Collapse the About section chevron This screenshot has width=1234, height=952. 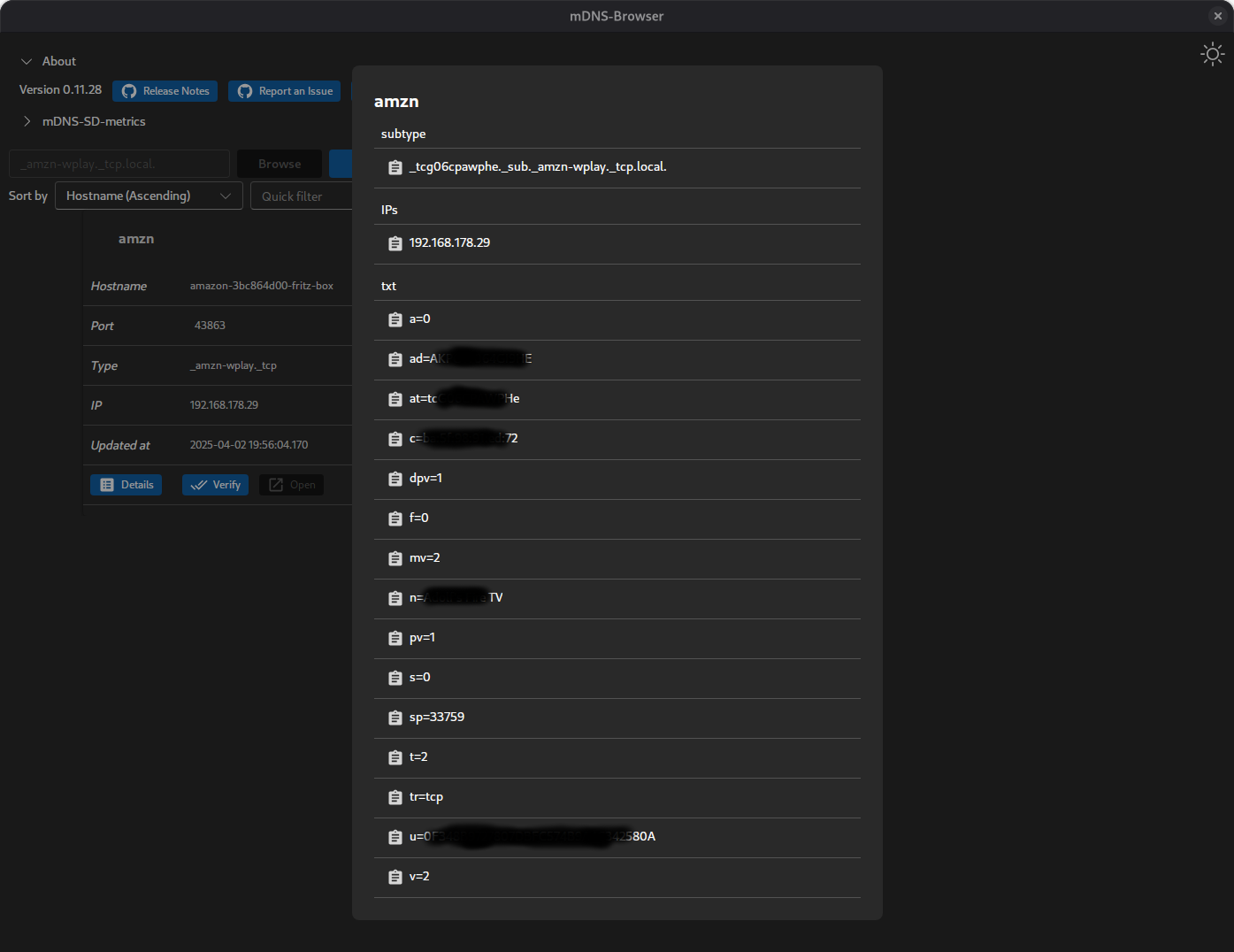27,61
